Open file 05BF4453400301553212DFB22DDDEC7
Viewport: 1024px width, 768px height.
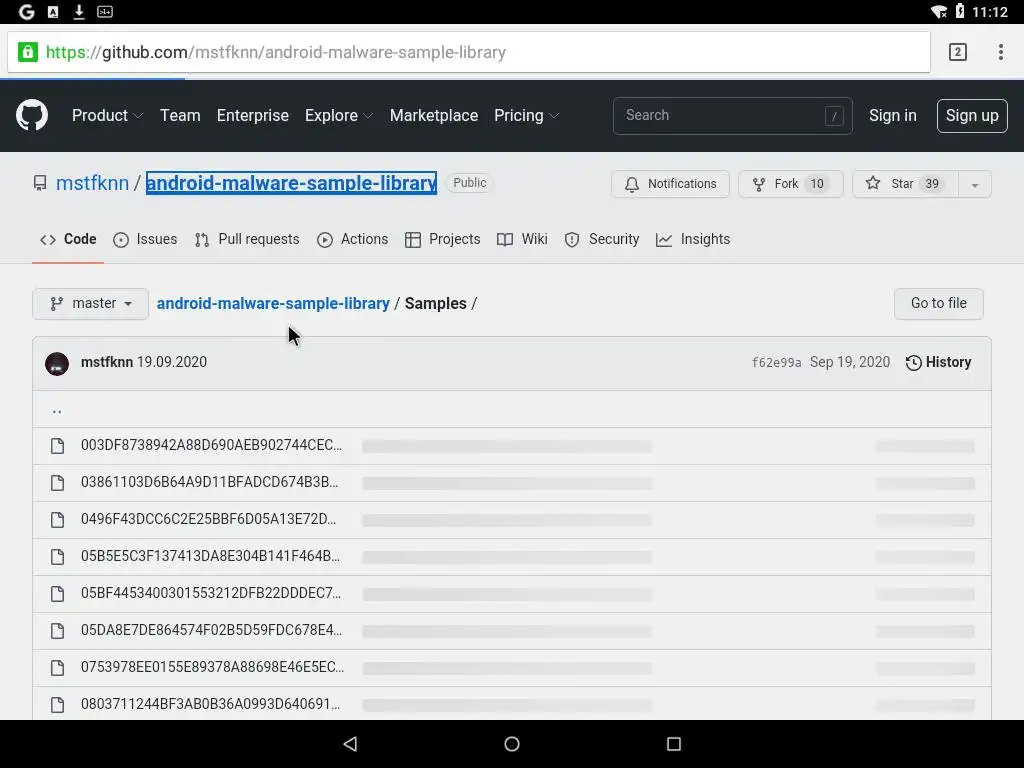pos(210,594)
